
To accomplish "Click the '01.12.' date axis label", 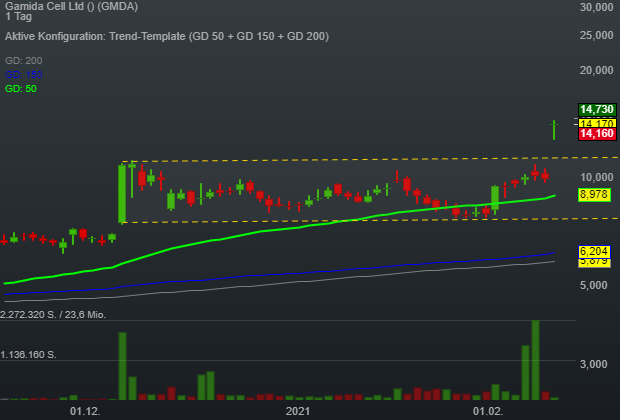I will point(85,411).
